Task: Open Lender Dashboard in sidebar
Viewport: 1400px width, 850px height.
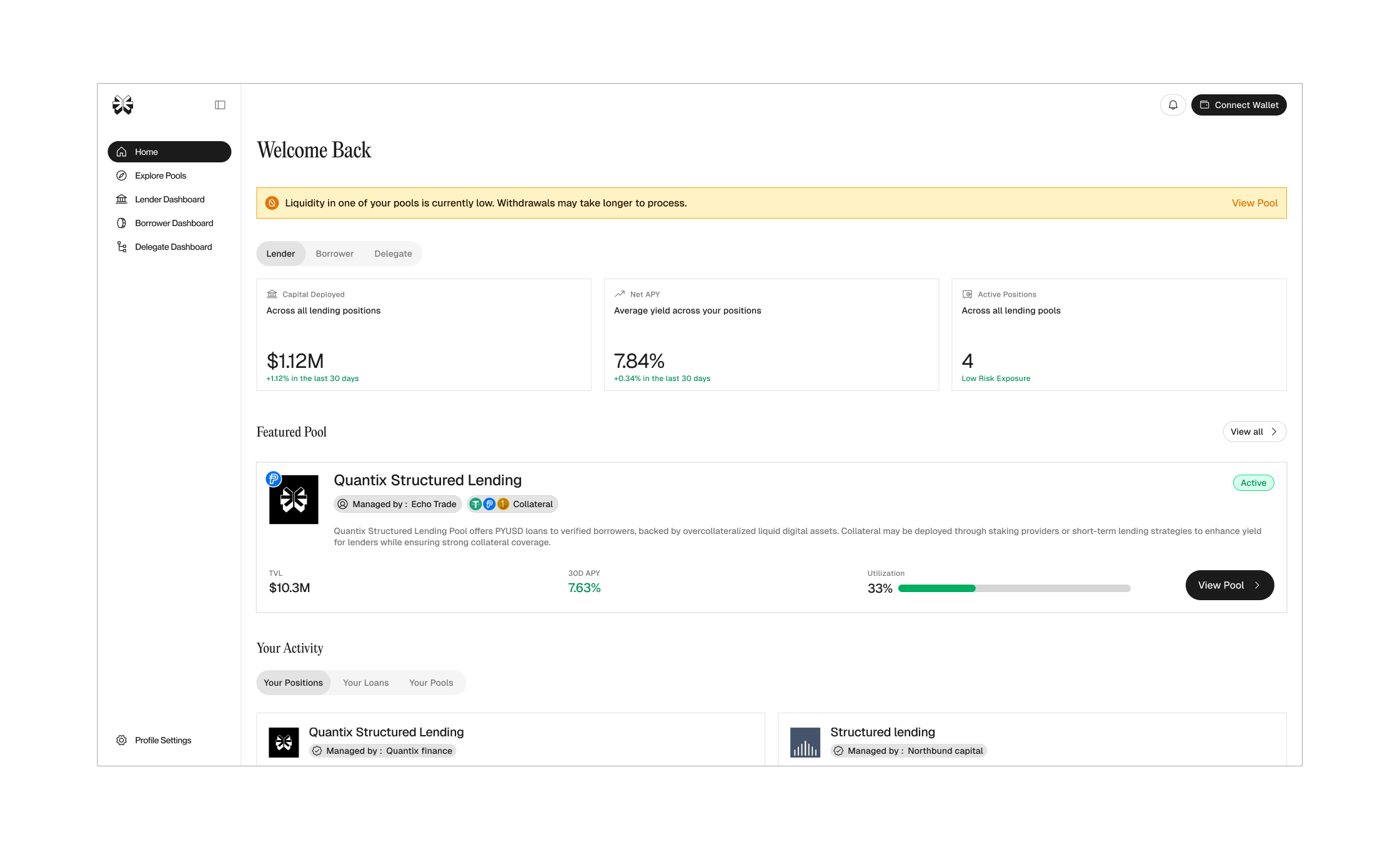Action: (169, 199)
